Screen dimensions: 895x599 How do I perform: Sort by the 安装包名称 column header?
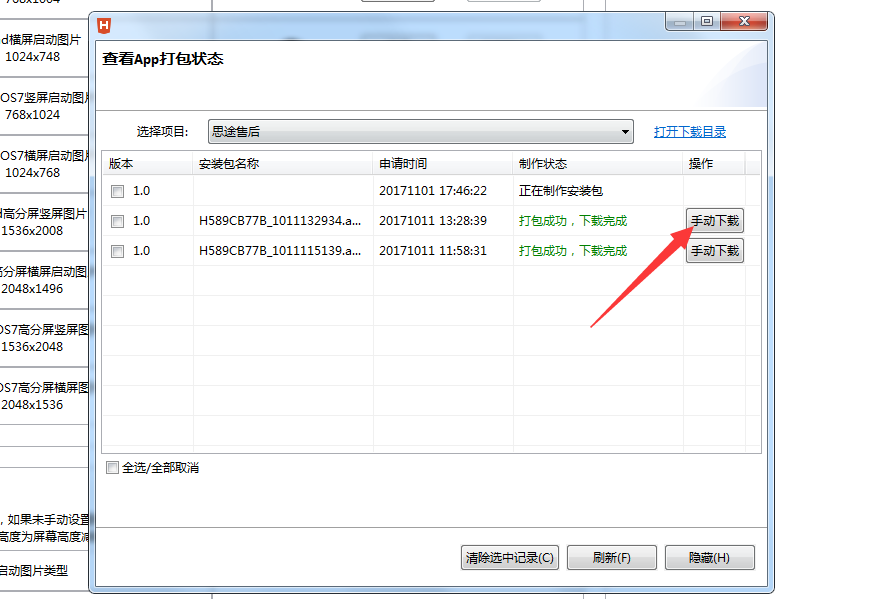[283, 164]
